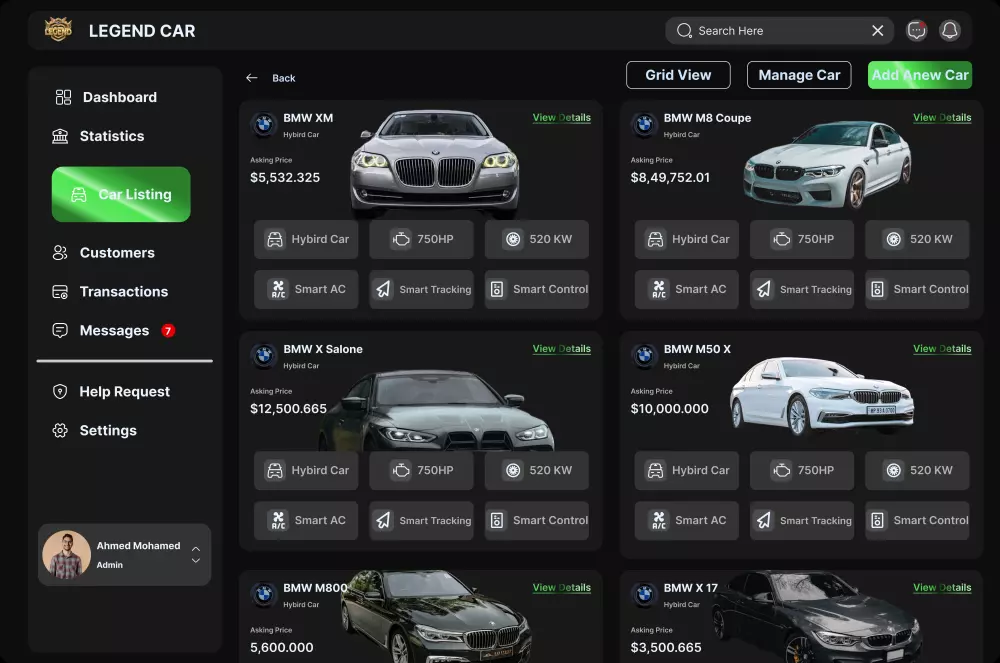
Task: Click the Manage Car button
Action: (x=799, y=75)
